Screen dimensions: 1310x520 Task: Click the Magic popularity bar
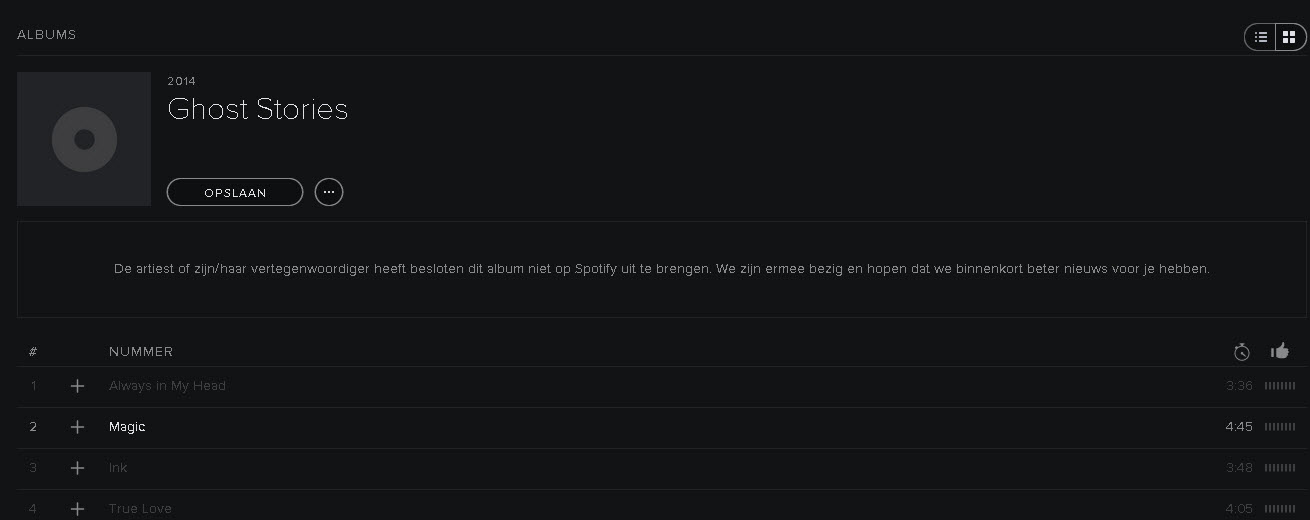[1279, 427]
